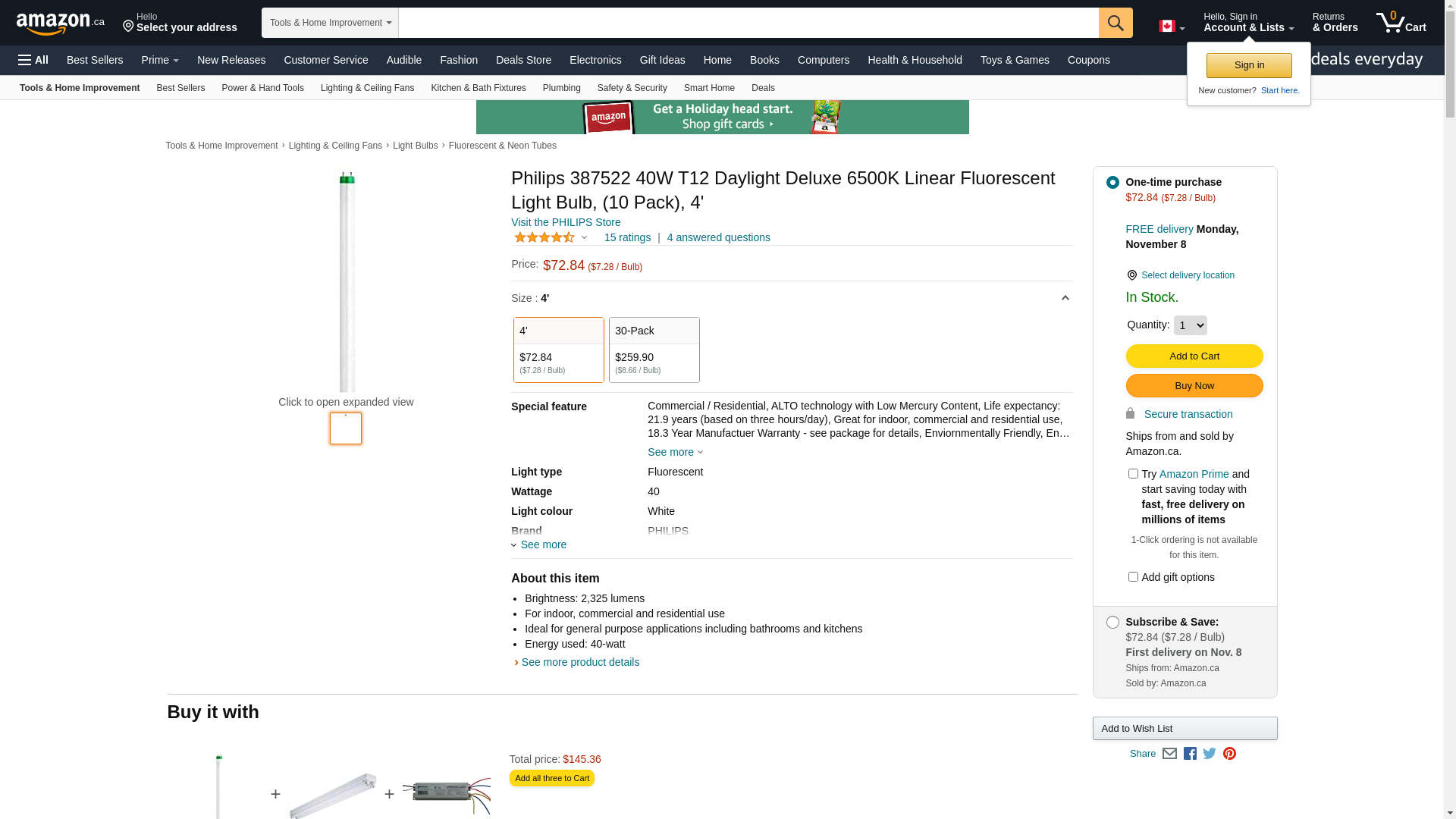Open the shopping cart

[x=1401, y=23]
